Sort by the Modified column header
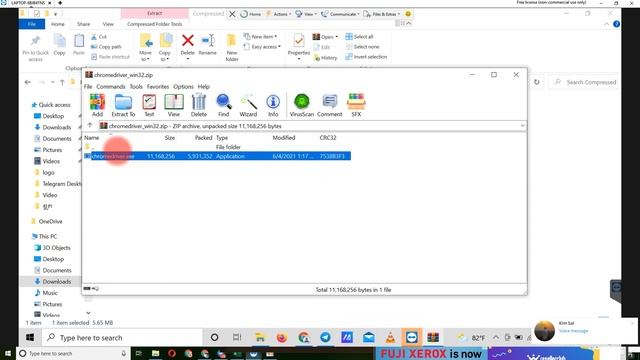 pos(284,138)
